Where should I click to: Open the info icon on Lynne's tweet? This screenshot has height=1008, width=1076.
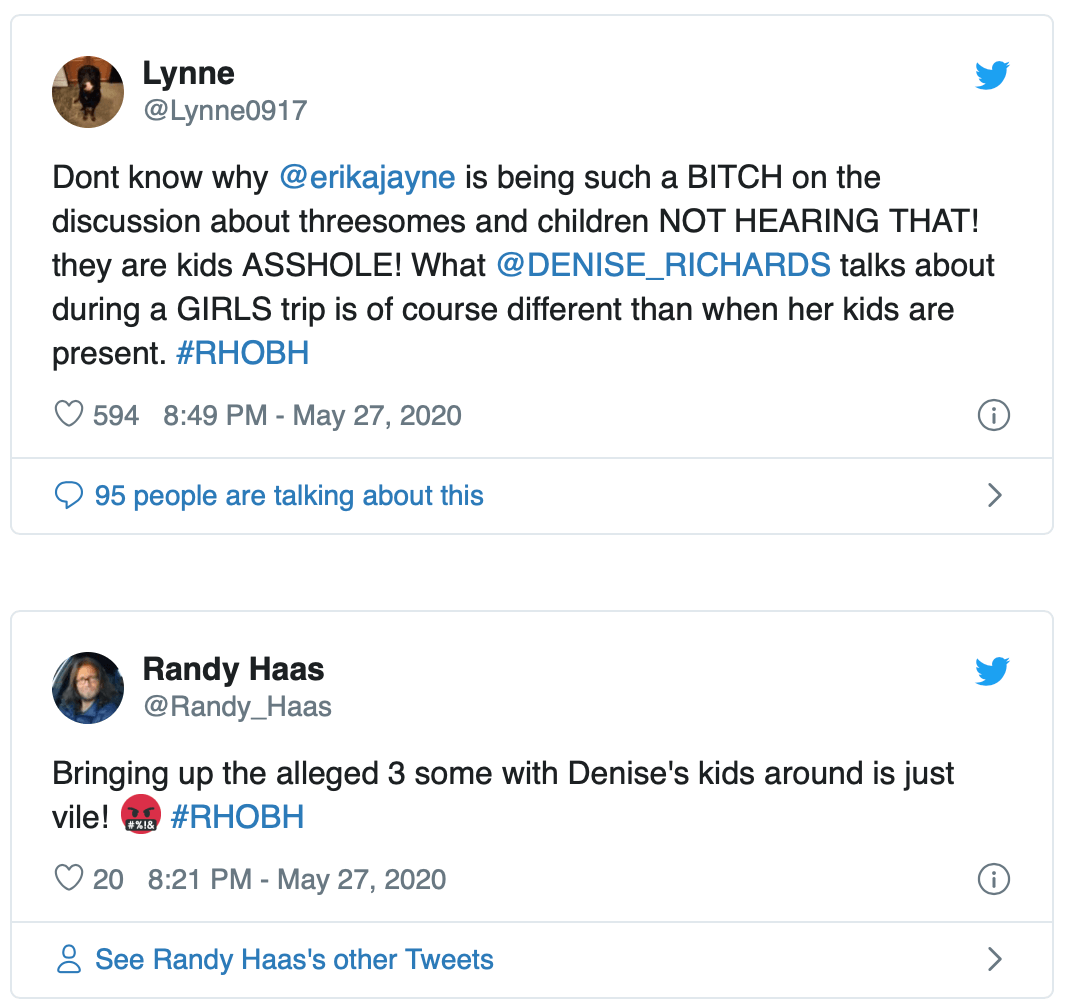click(x=993, y=415)
